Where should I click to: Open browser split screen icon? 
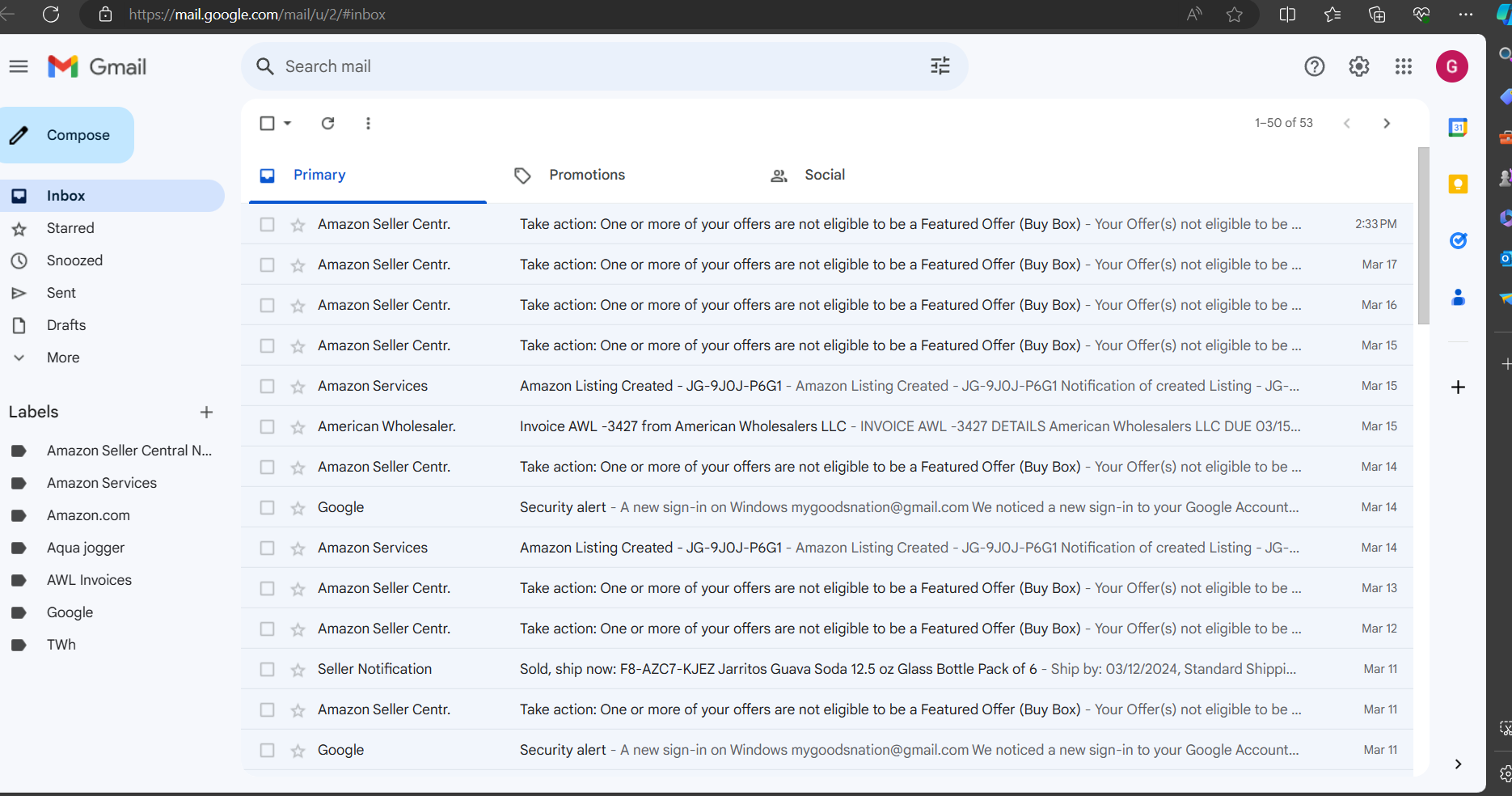click(1287, 15)
